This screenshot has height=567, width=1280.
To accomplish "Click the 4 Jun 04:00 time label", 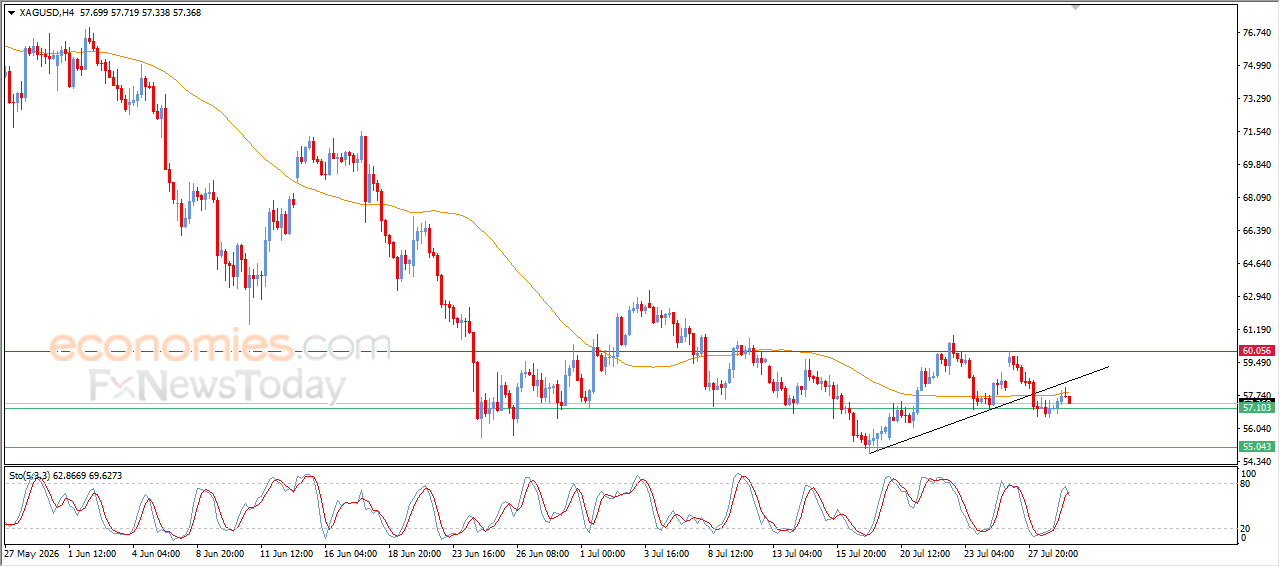I will (x=155, y=553).
